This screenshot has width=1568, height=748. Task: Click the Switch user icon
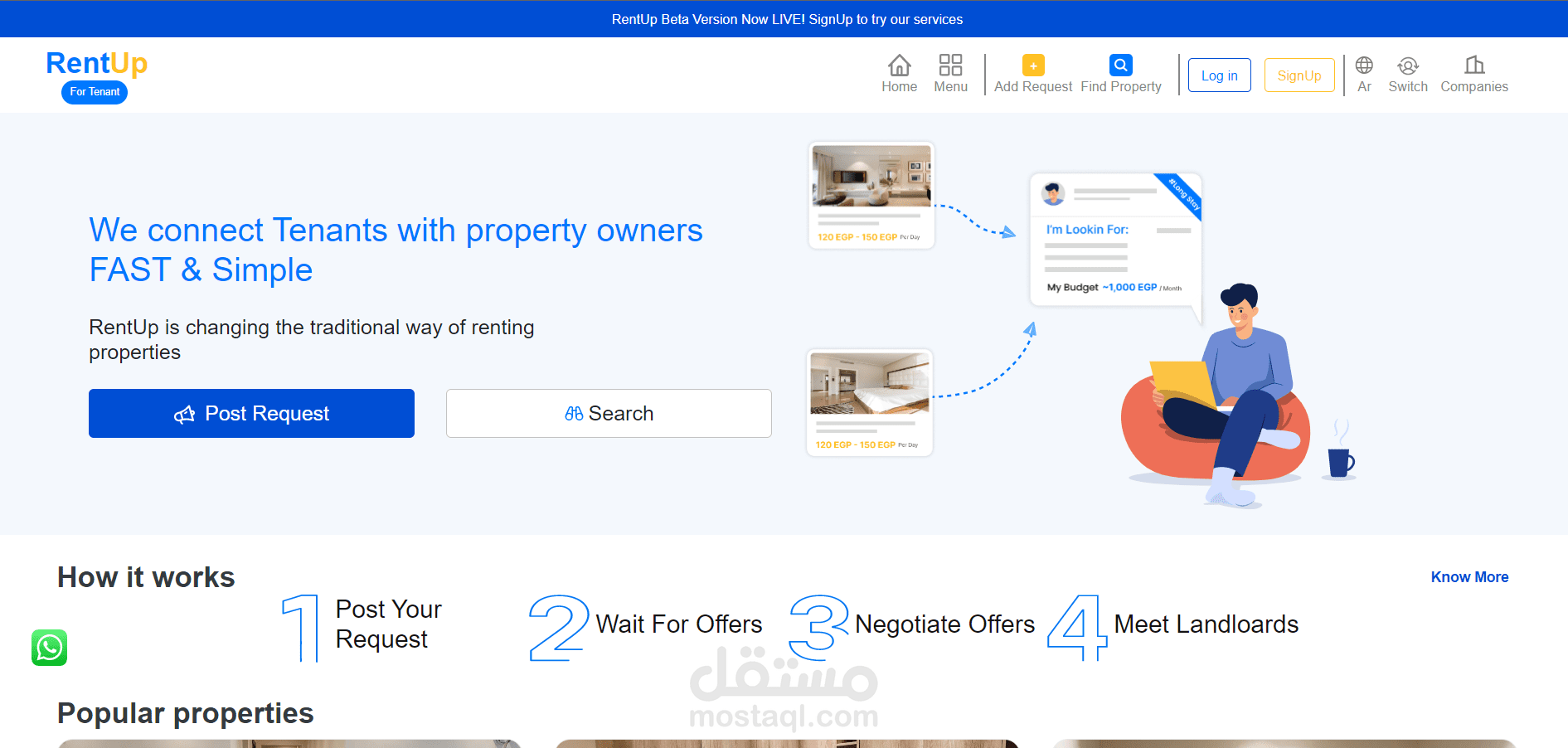[x=1408, y=66]
